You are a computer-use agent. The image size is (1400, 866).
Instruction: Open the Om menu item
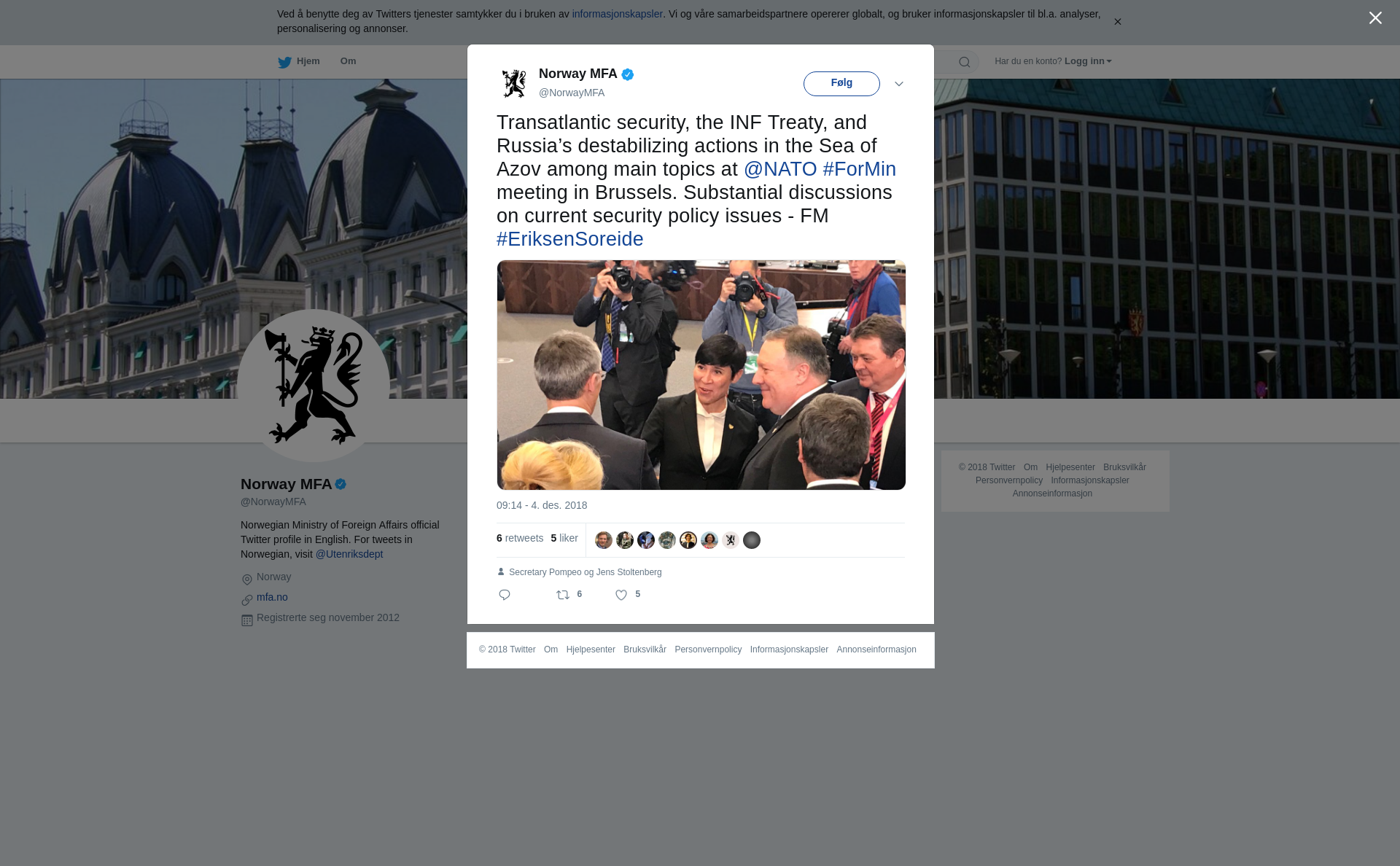coord(348,61)
